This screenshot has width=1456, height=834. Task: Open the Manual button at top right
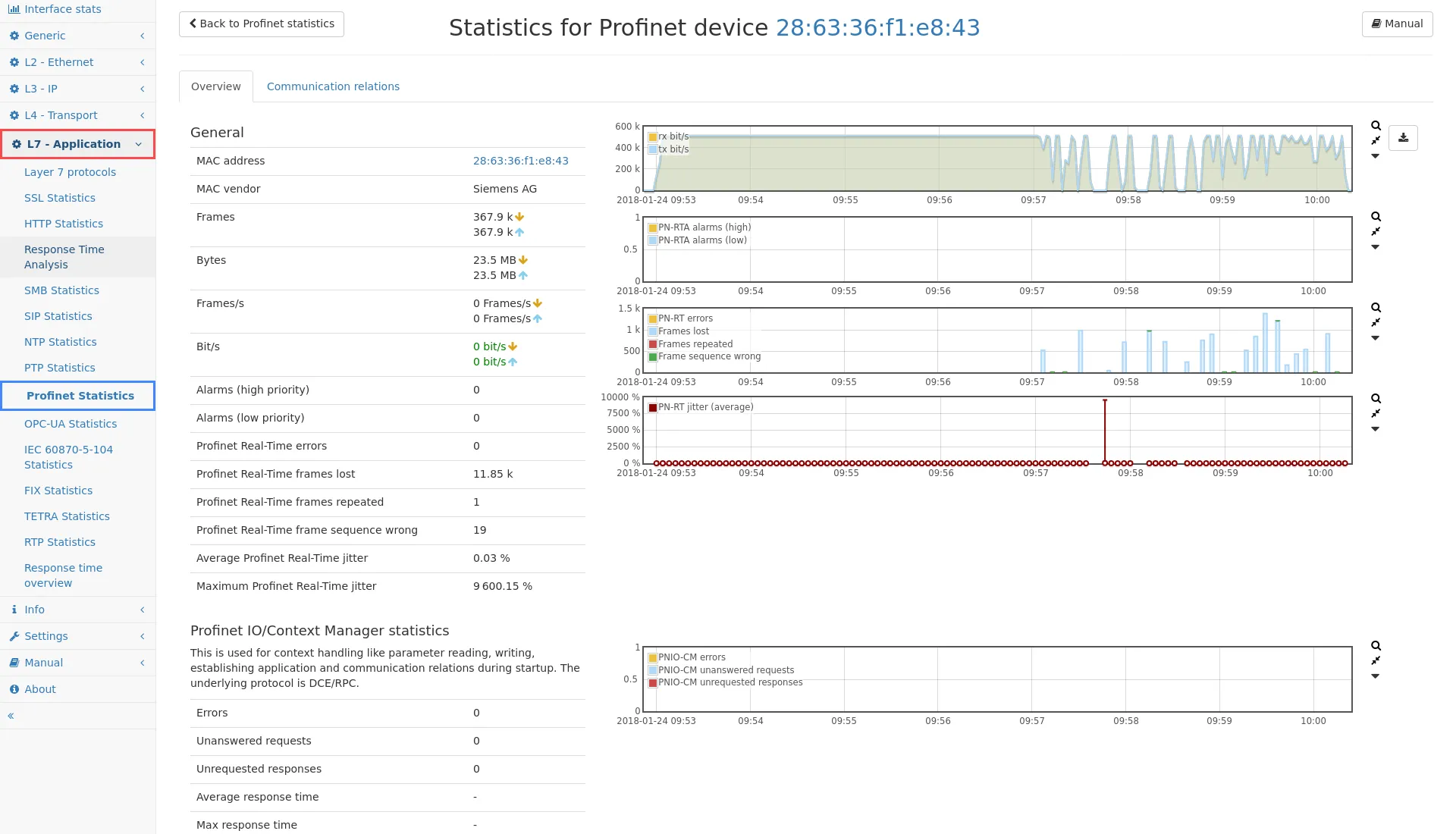(1397, 24)
